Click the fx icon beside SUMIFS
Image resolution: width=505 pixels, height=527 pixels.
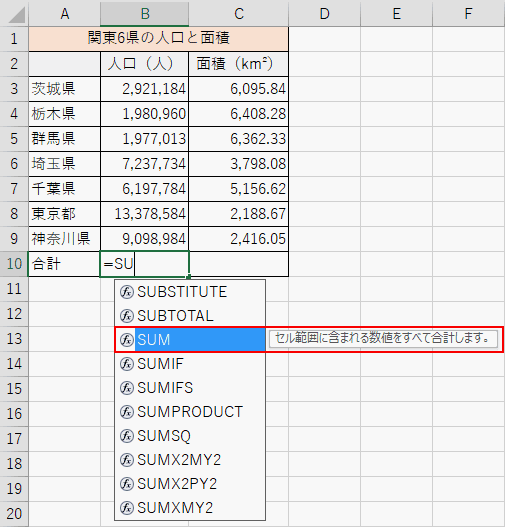point(127,388)
